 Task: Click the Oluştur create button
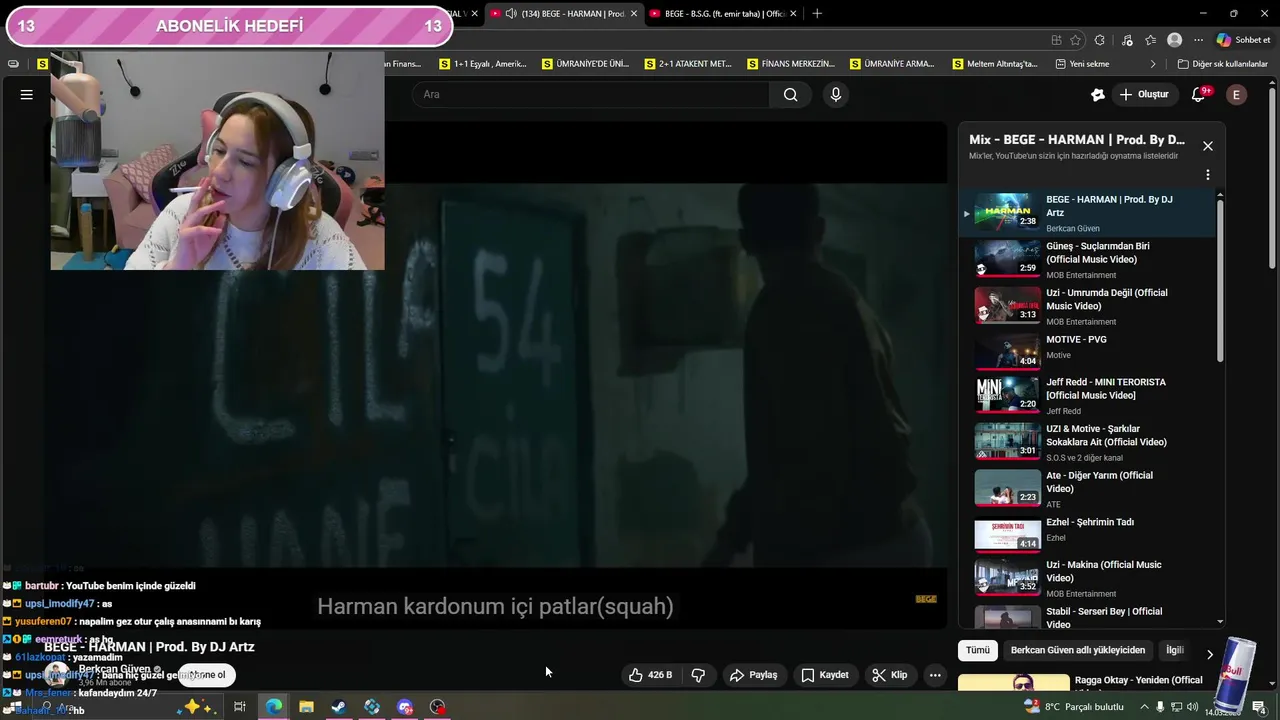(1143, 94)
